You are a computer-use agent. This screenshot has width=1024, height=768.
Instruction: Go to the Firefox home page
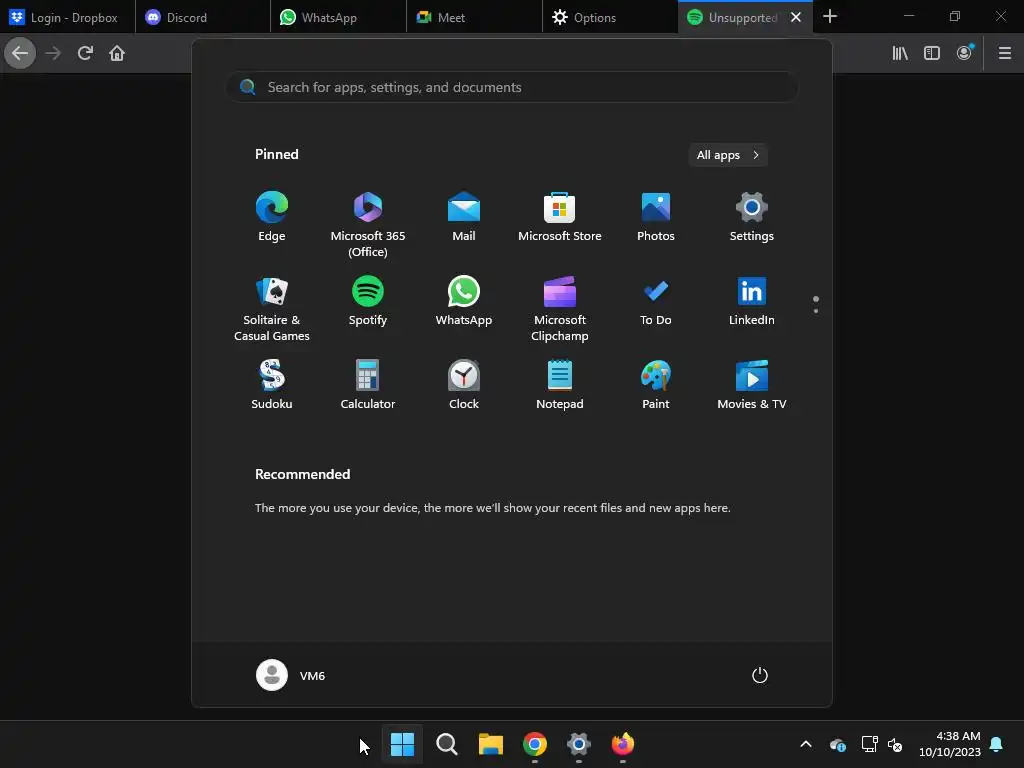[117, 53]
